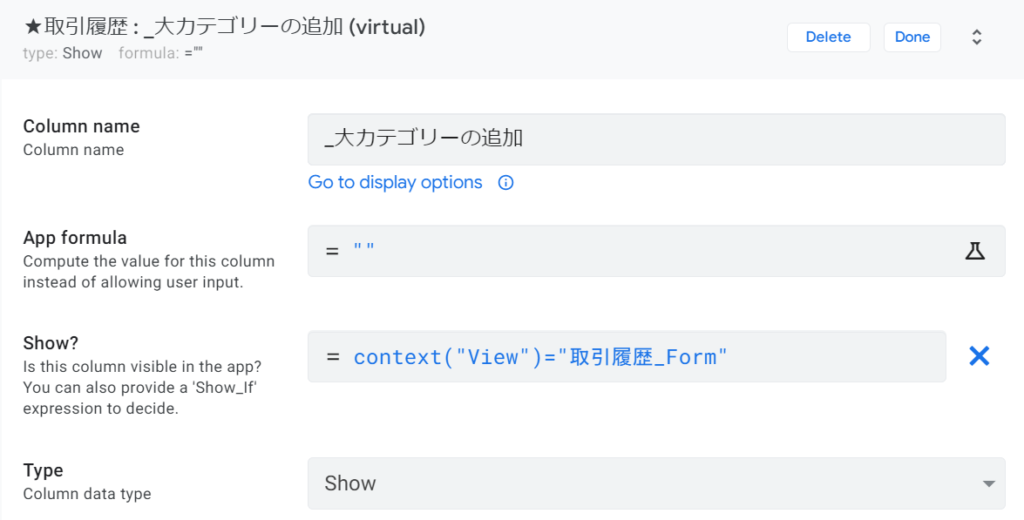
Task: Click the virtual column header title
Action: 225,28
